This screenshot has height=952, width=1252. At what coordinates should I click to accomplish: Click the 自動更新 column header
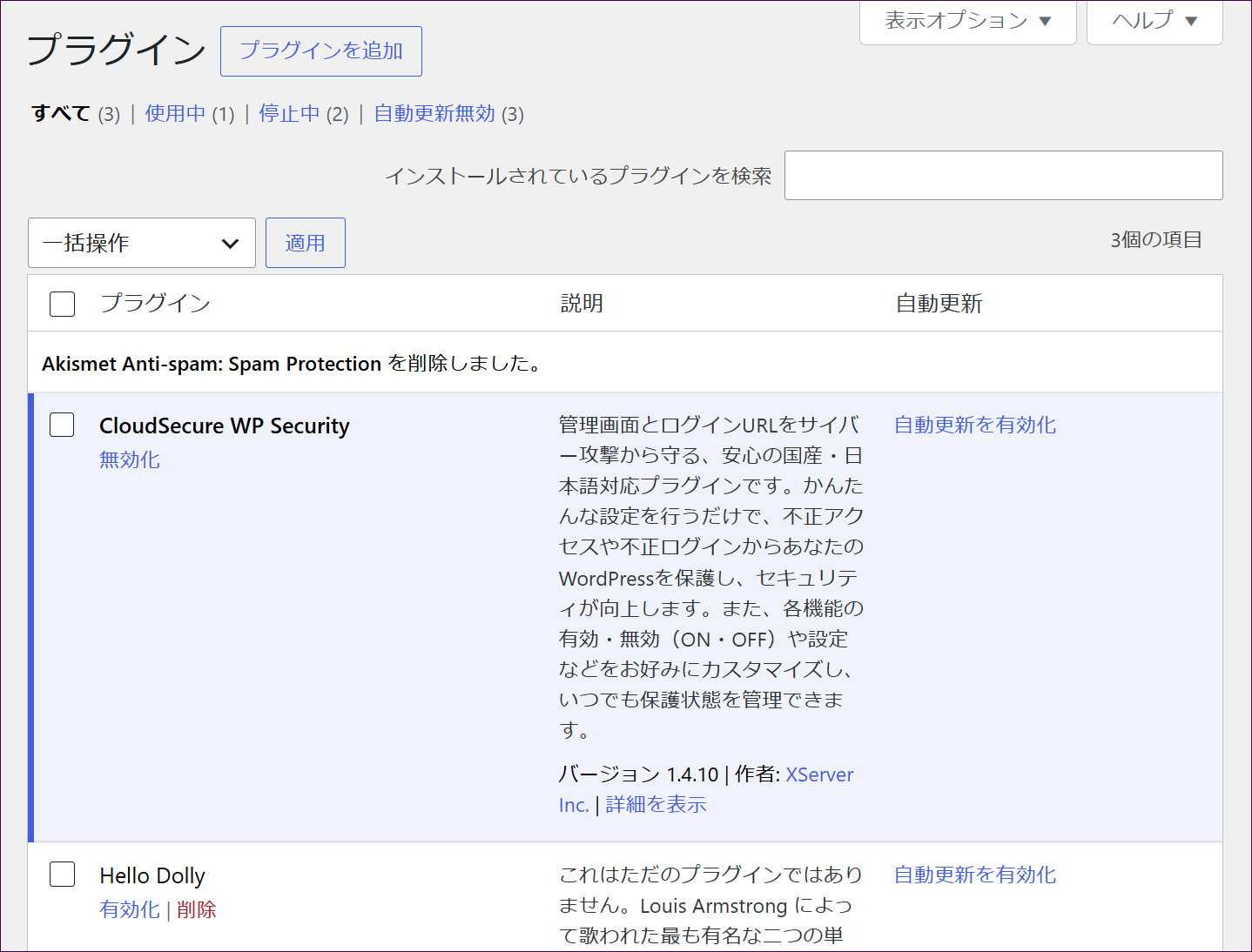click(939, 304)
